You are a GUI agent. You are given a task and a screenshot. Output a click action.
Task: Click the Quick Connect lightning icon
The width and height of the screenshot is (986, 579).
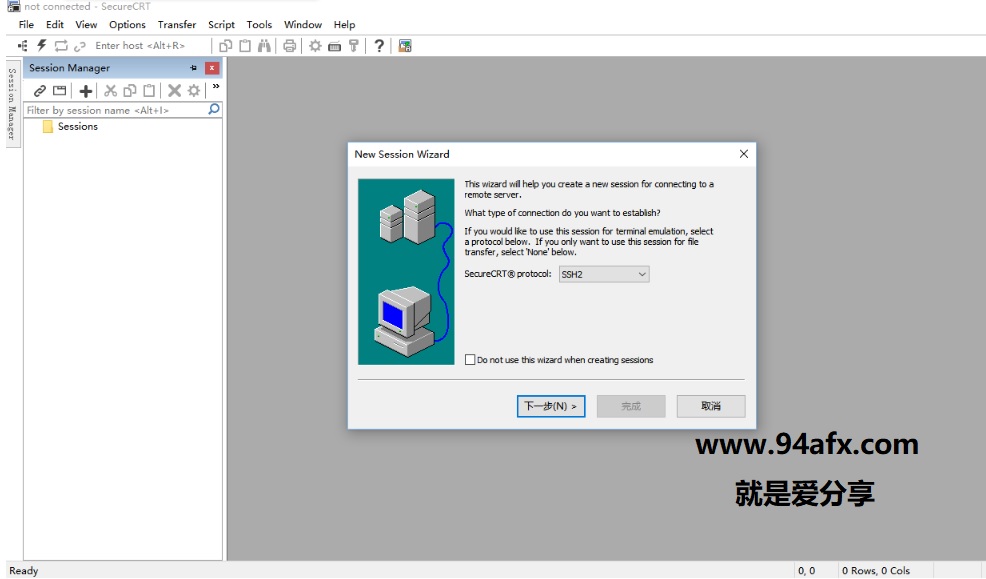point(42,45)
